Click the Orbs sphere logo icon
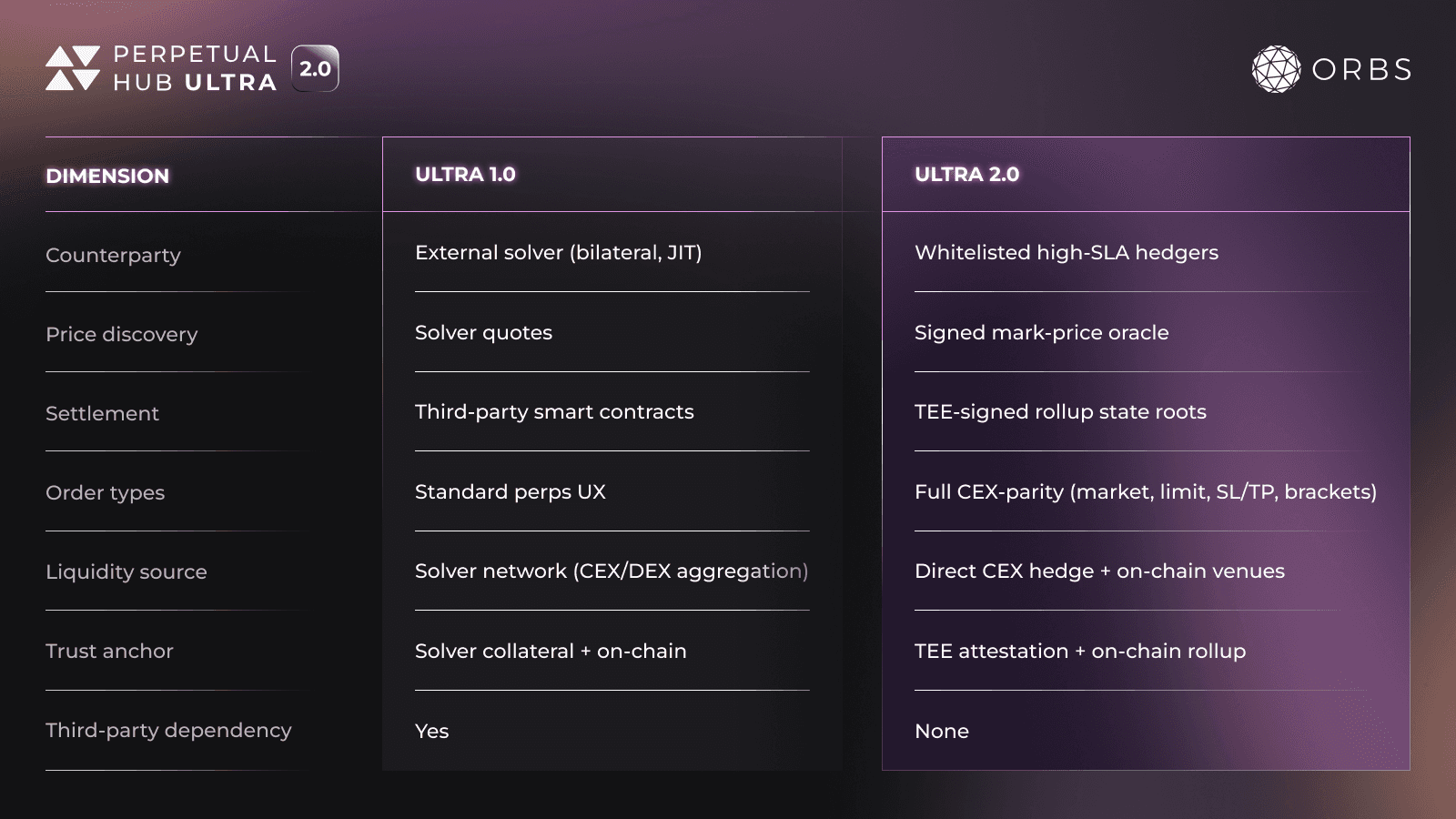1456x819 pixels. (x=1276, y=69)
